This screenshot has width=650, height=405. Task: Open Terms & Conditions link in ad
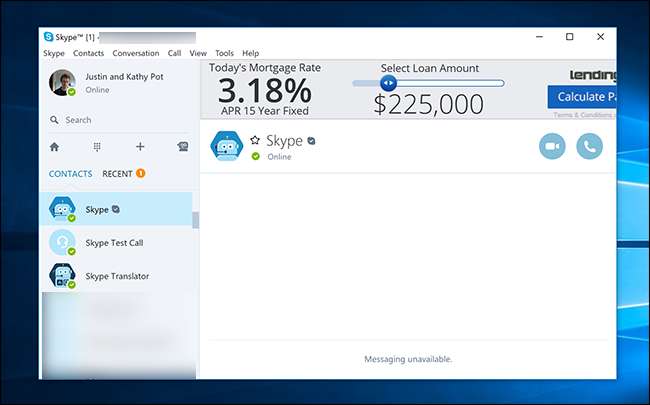(585, 115)
